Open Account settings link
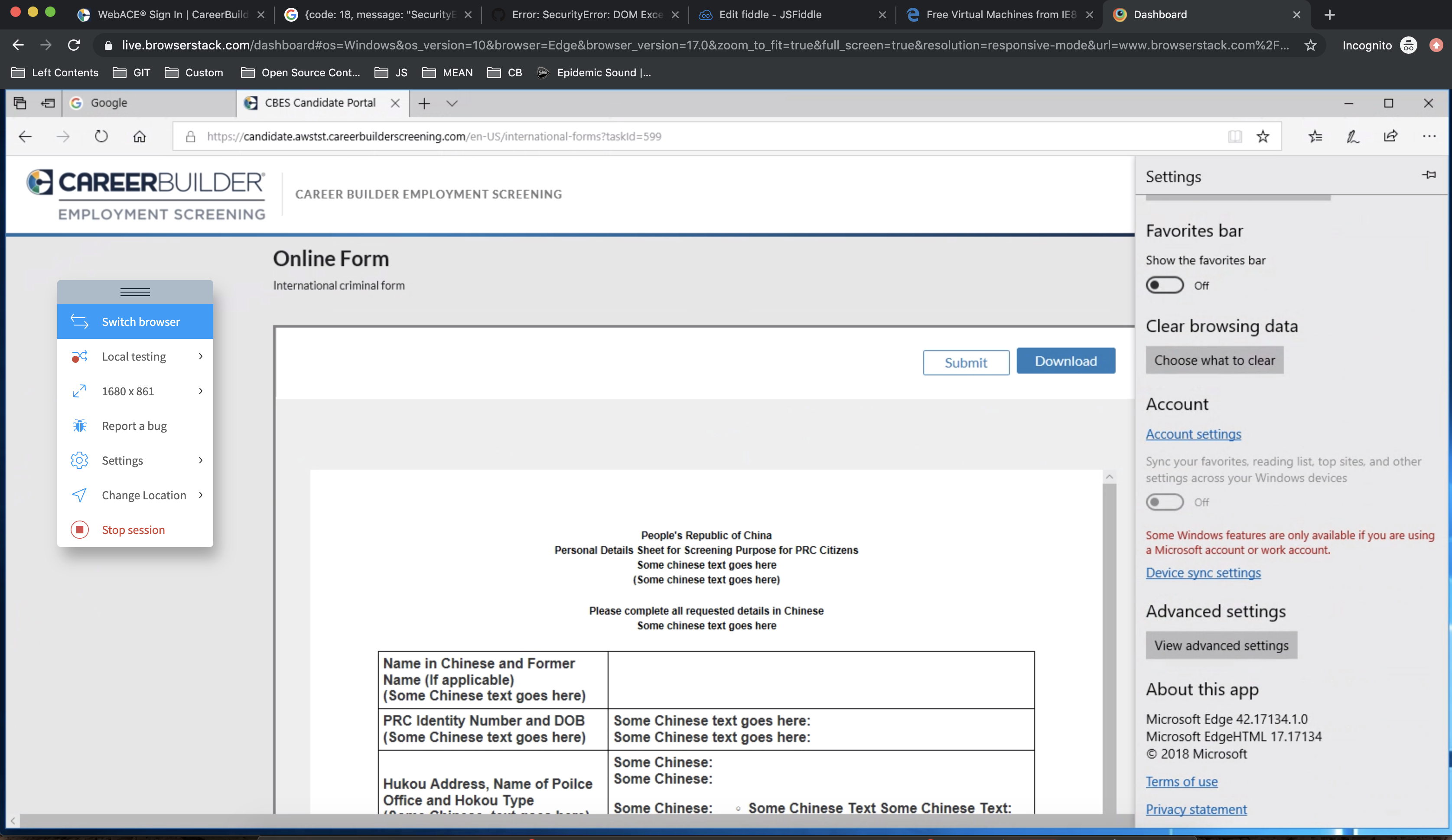Image resolution: width=1452 pixels, height=840 pixels. [1193, 434]
